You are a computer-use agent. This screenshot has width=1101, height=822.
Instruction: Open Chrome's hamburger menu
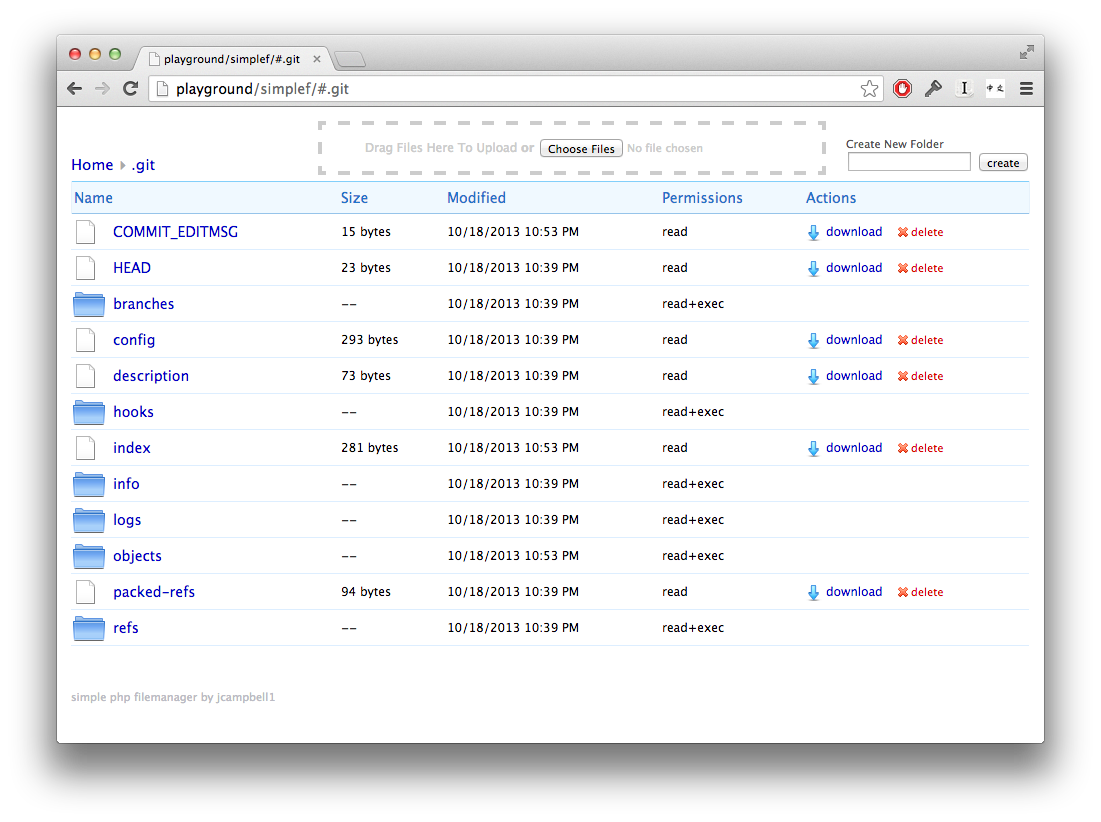coord(1026,88)
